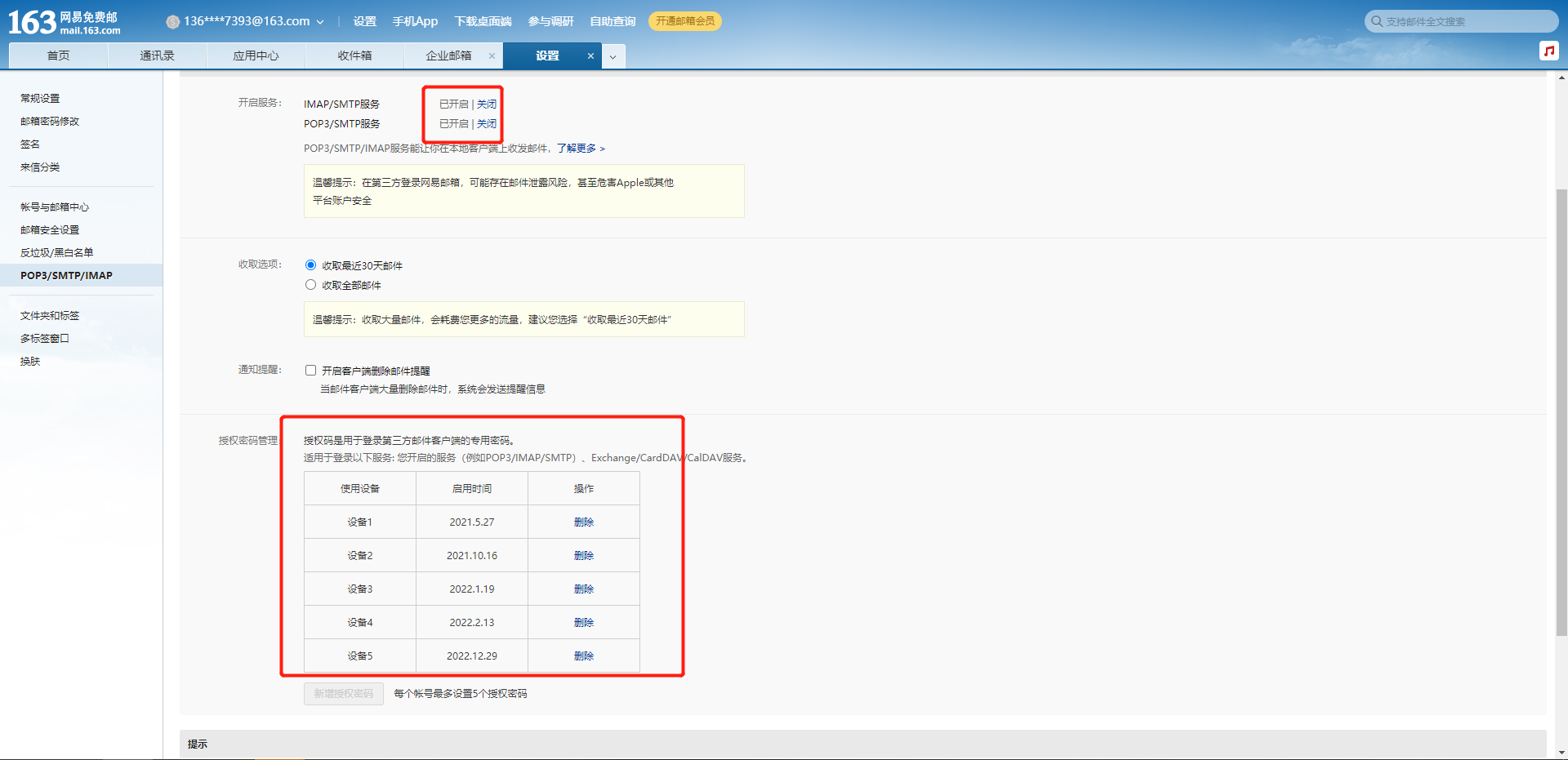The width and height of the screenshot is (1568, 760).
Task: Open 多标签窗口 settings
Action: pyautogui.click(x=45, y=338)
